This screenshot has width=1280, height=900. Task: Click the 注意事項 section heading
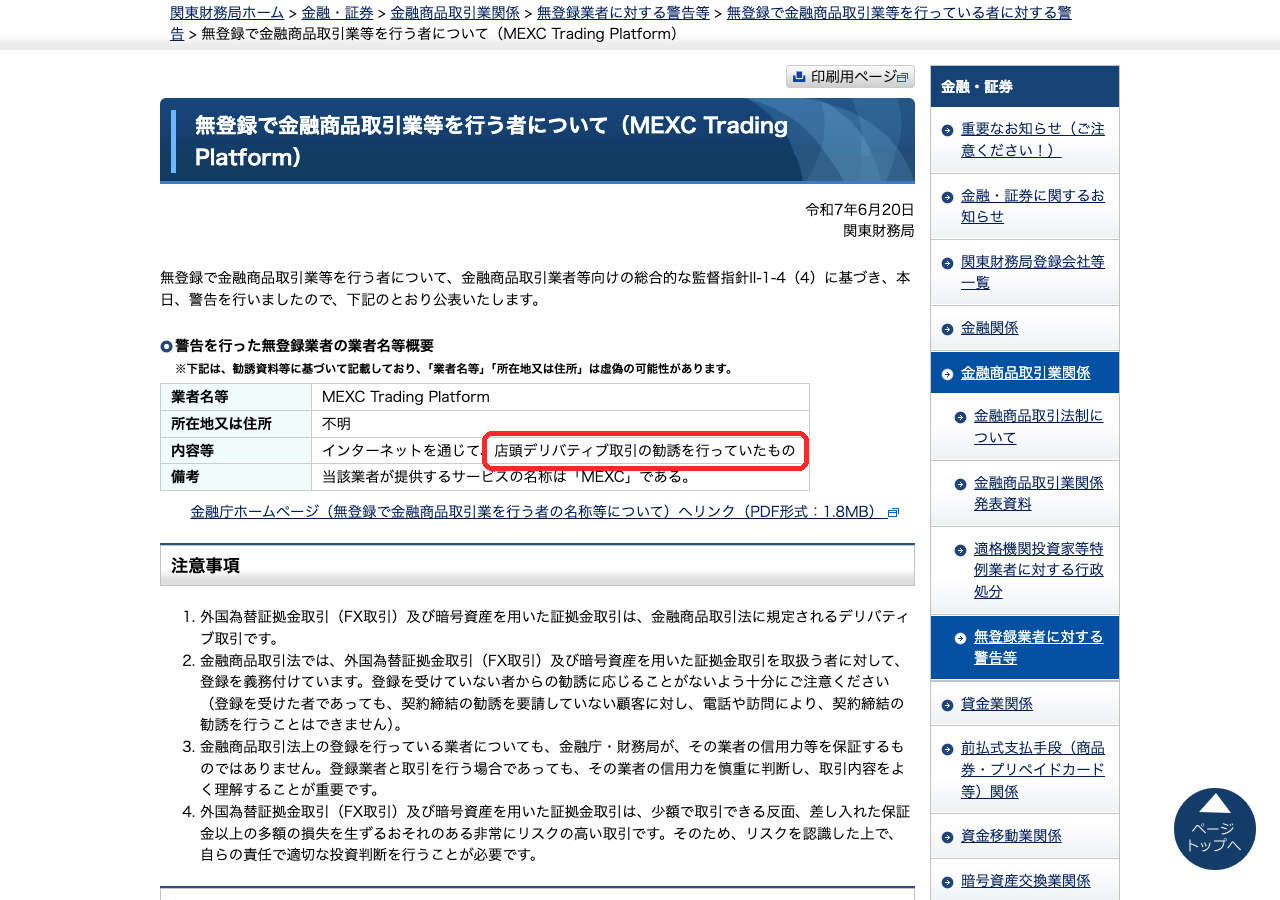pos(537,565)
